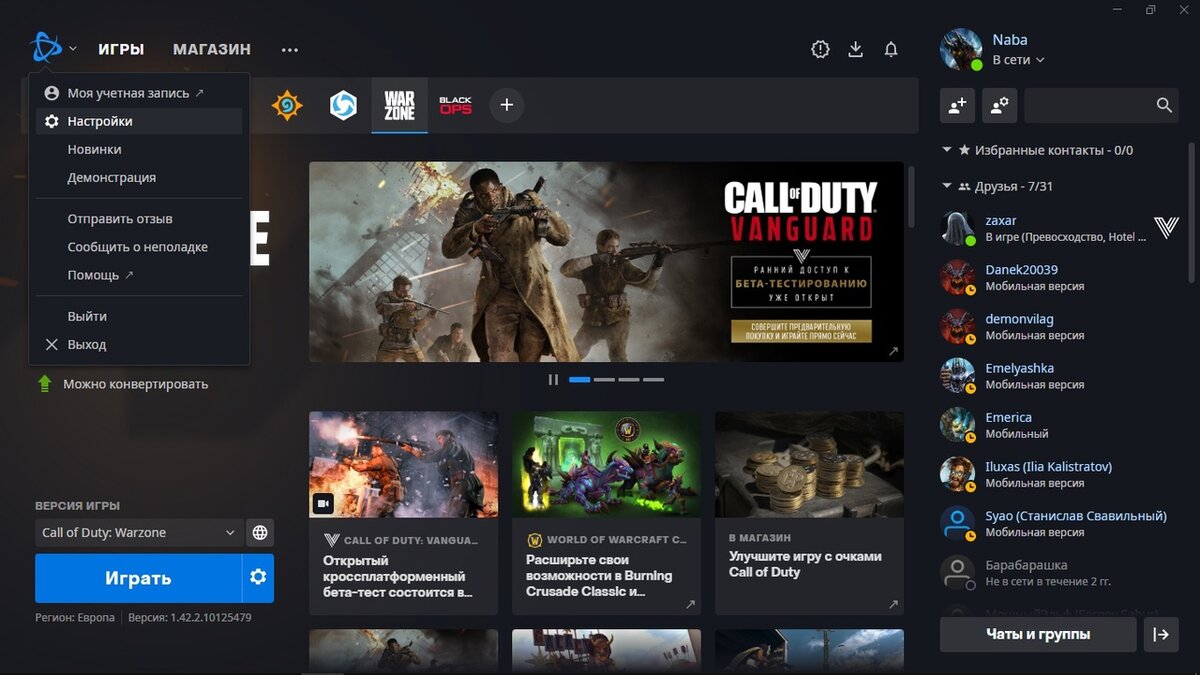1200x675 pixels.
Task: Open the Call of Duty Vanguard banner
Action: coord(606,262)
